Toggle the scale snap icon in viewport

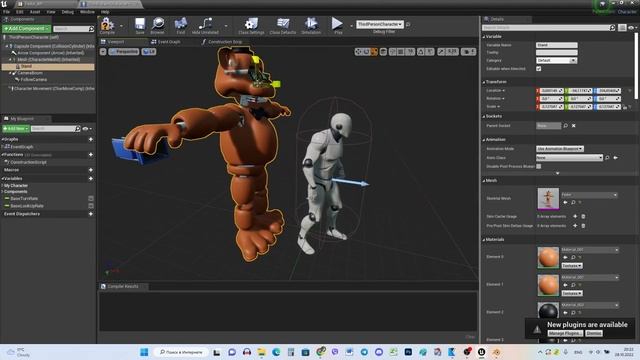pyautogui.click(x=441, y=52)
